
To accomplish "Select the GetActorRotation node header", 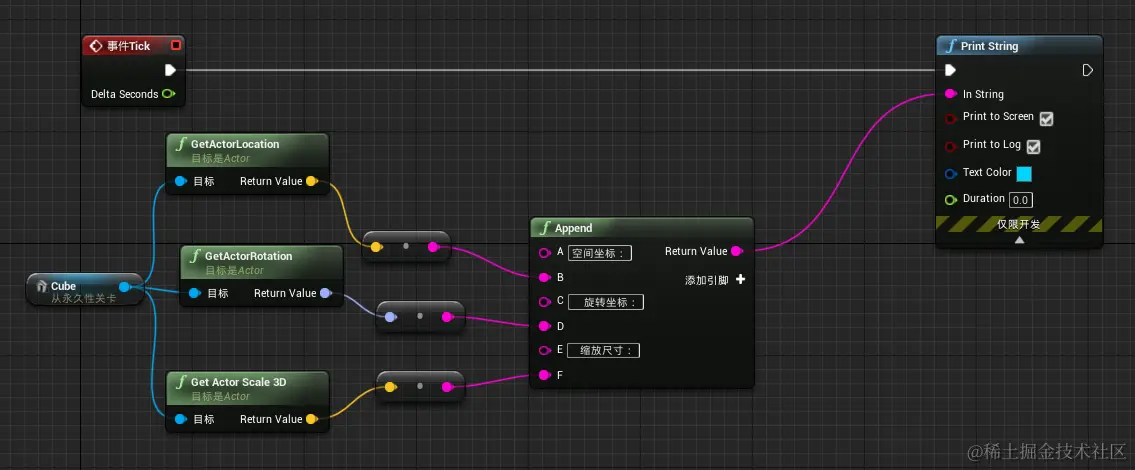I will tap(261, 262).
